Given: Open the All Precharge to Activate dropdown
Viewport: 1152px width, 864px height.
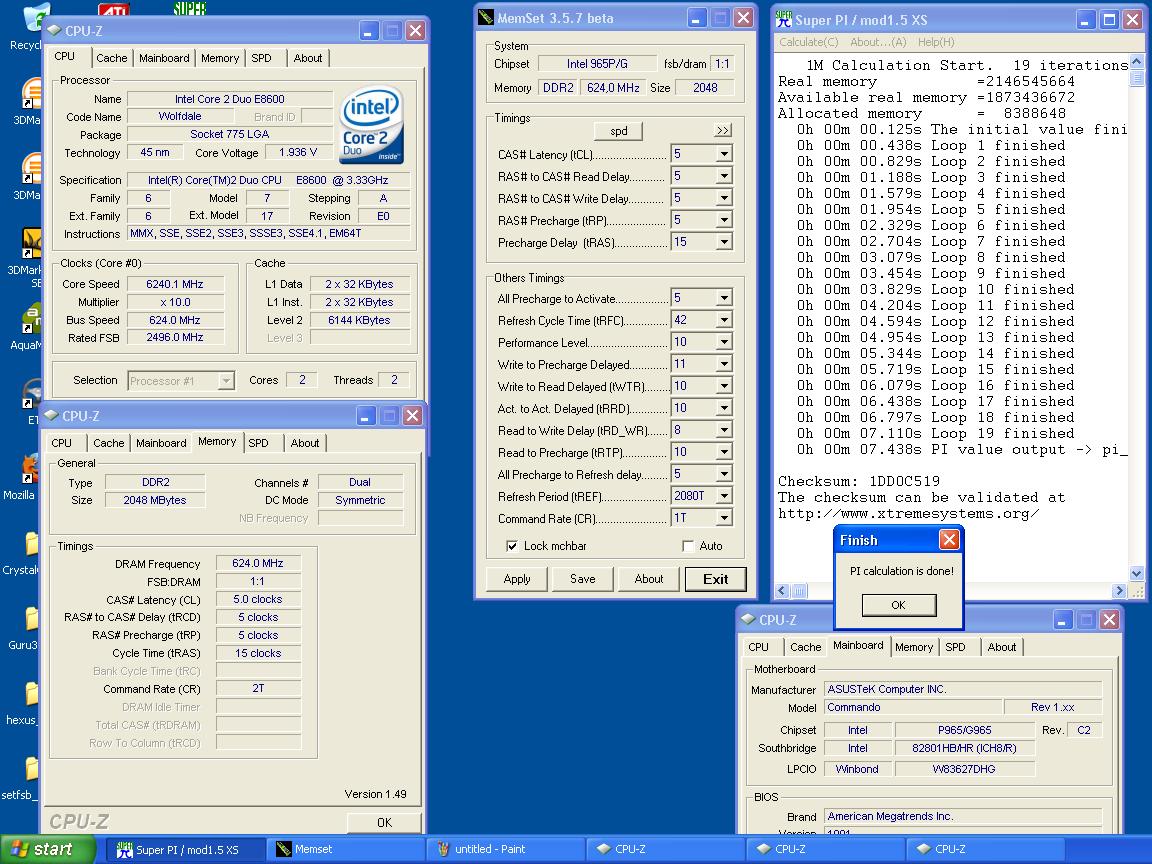Looking at the screenshot, I should 724,298.
